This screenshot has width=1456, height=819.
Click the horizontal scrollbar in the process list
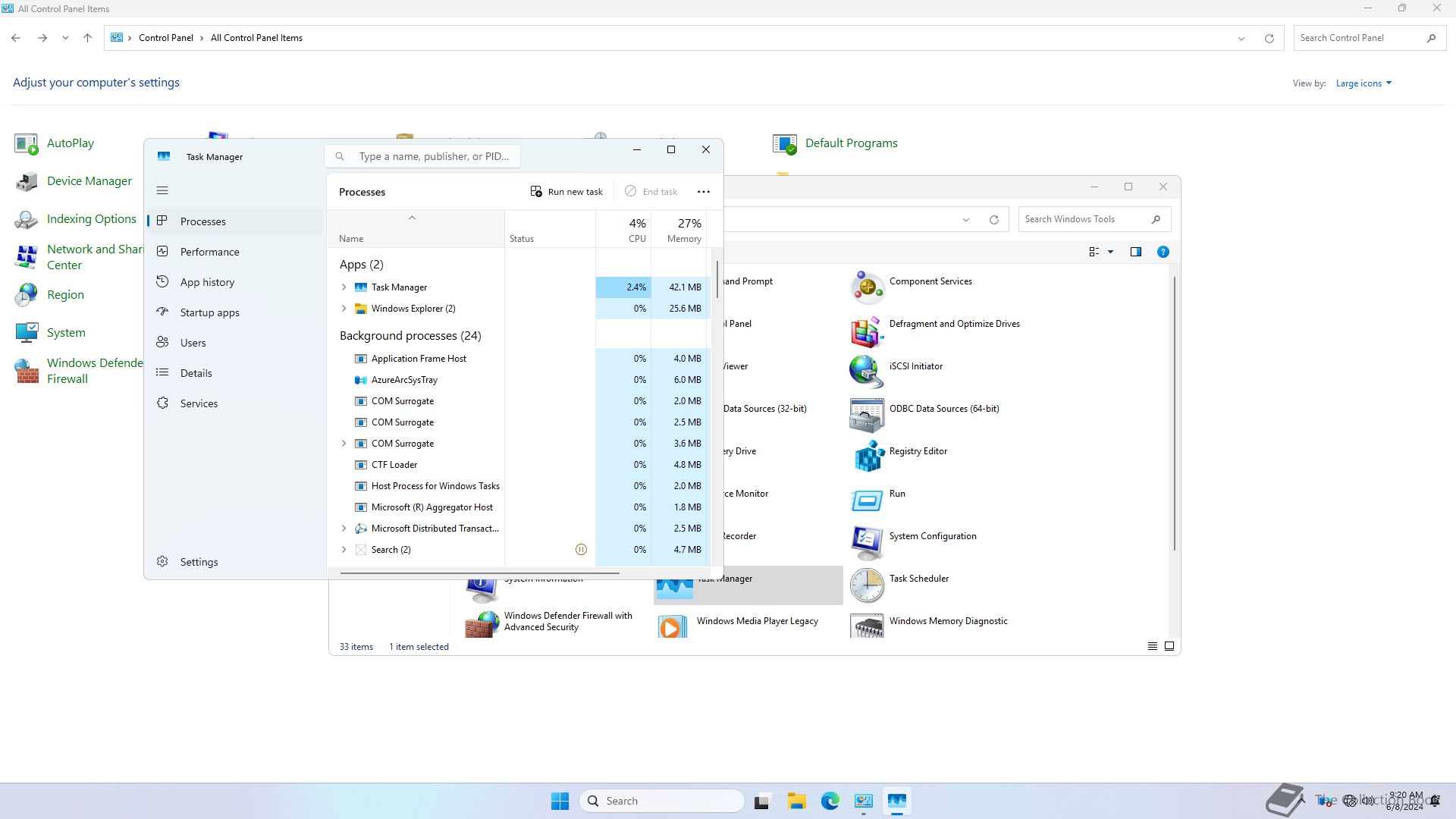point(479,573)
